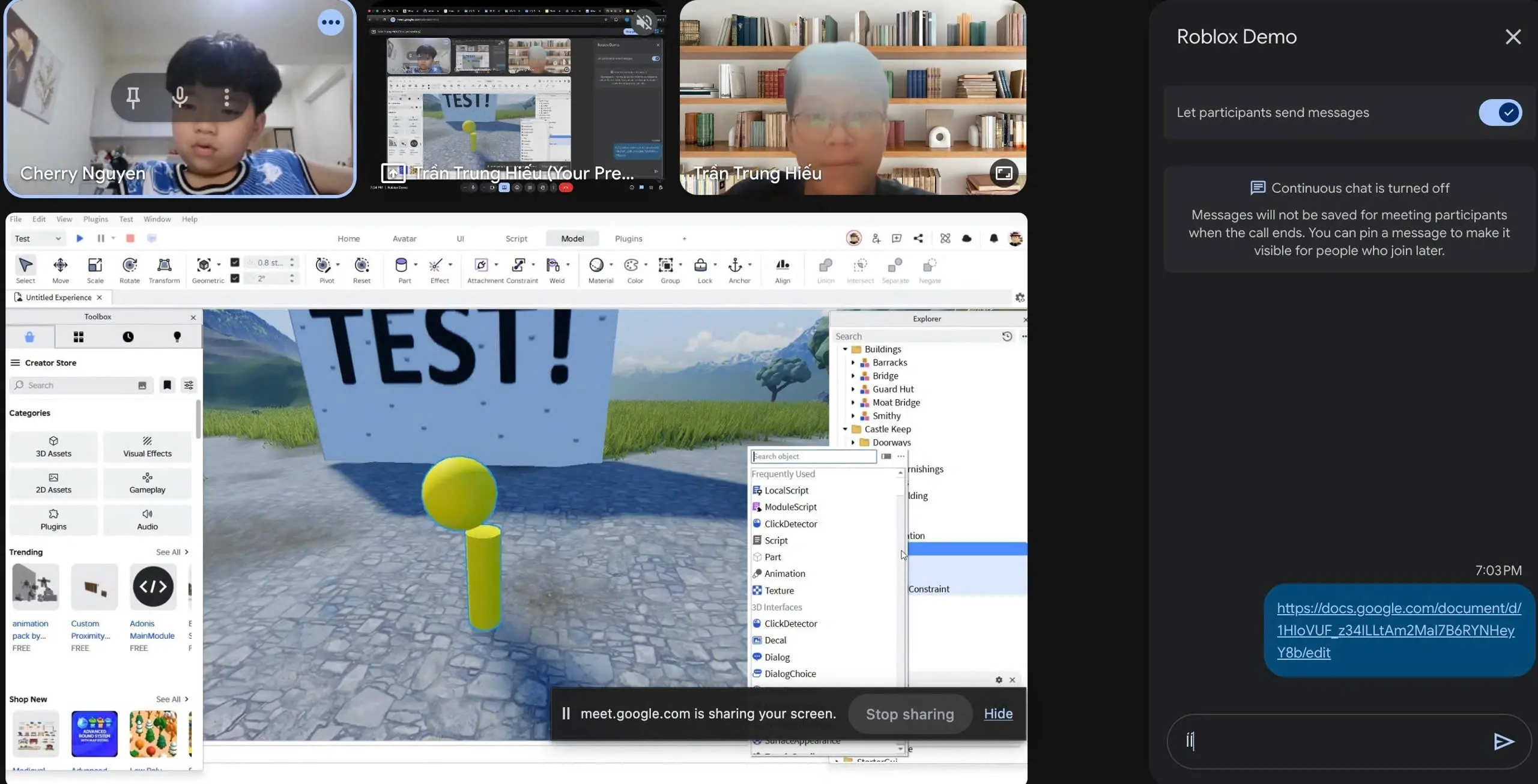Open Toolbox Inventory grid tab

pyautogui.click(x=79, y=337)
